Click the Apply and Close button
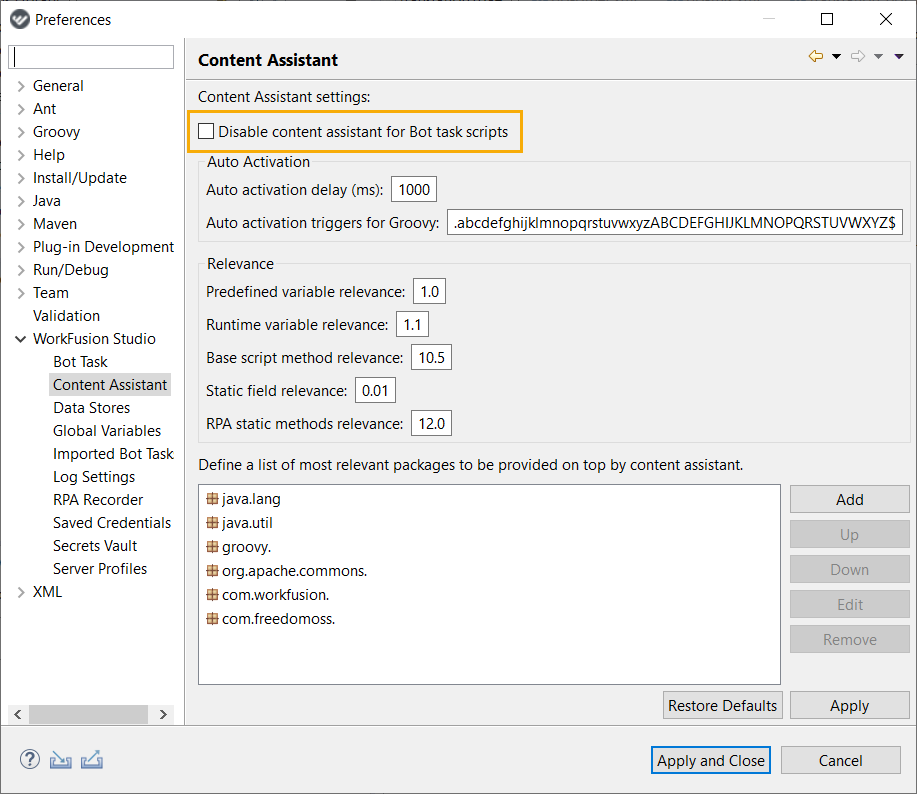Image resolution: width=917 pixels, height=794 pixels. 711,760
